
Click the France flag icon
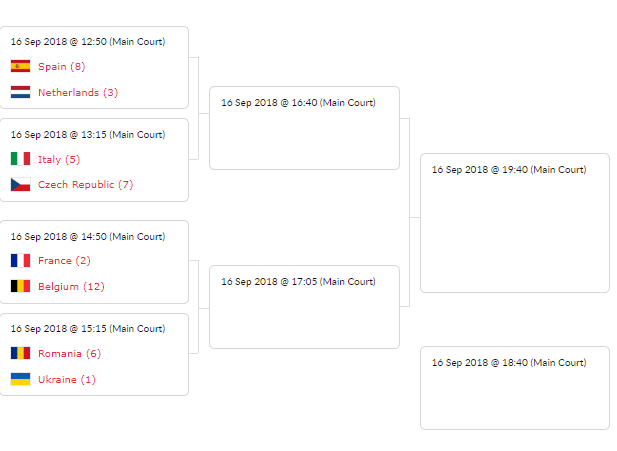[20, 261]
